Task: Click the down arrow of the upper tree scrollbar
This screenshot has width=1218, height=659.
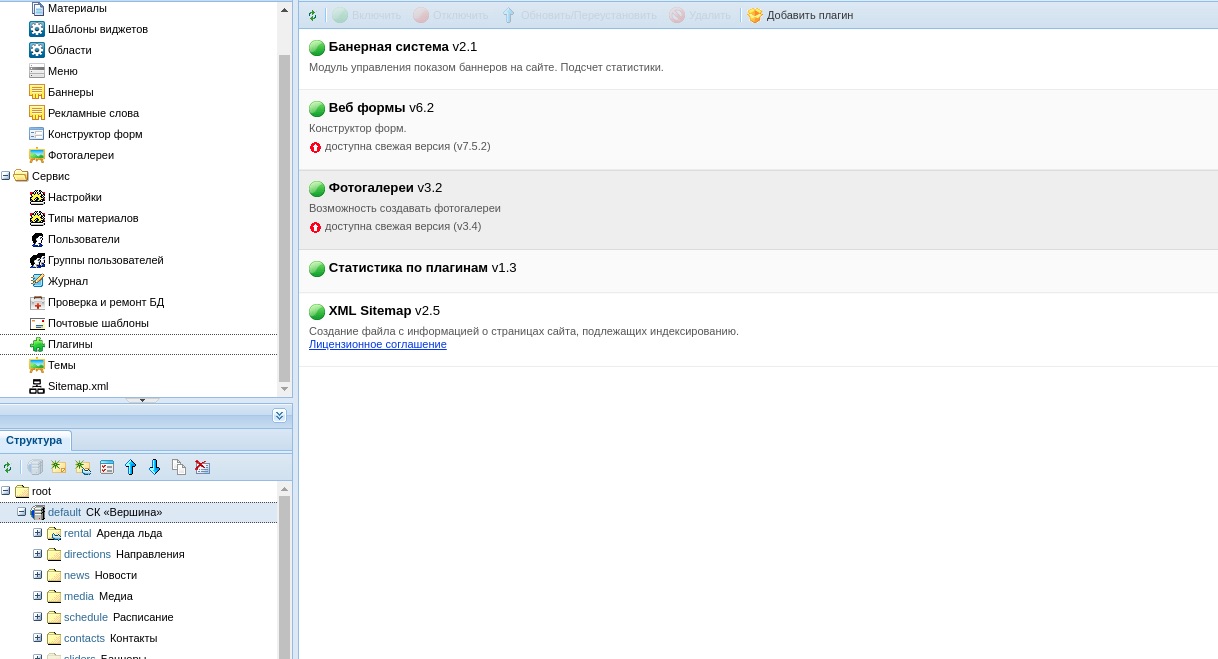Action: coord(284,389)
